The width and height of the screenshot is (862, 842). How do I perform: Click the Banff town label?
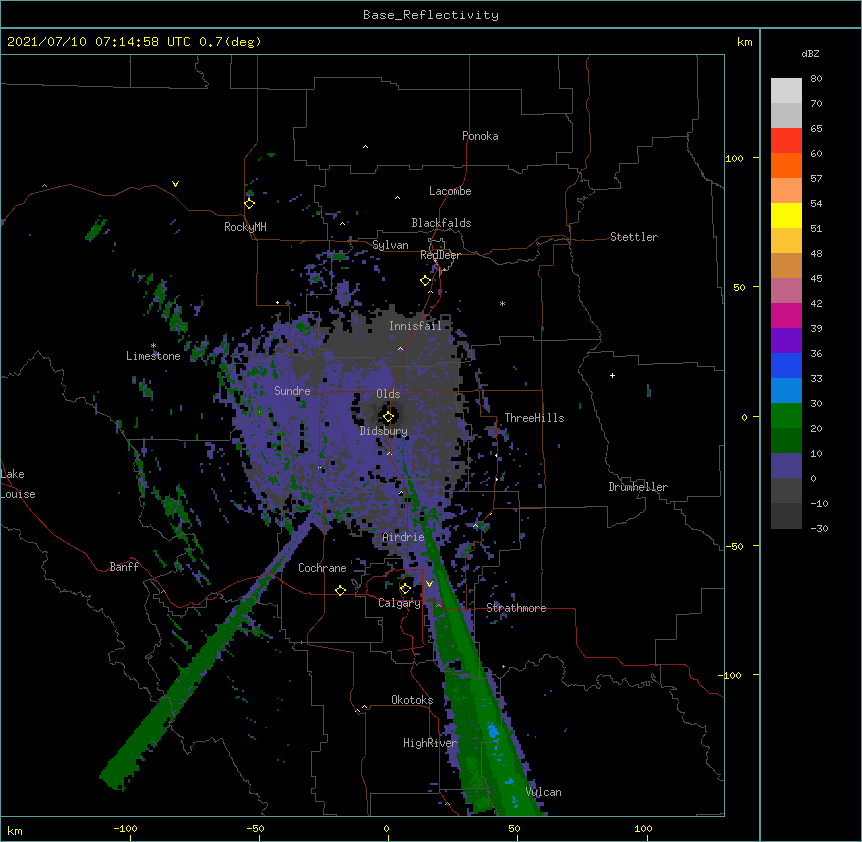coord(124,567)
